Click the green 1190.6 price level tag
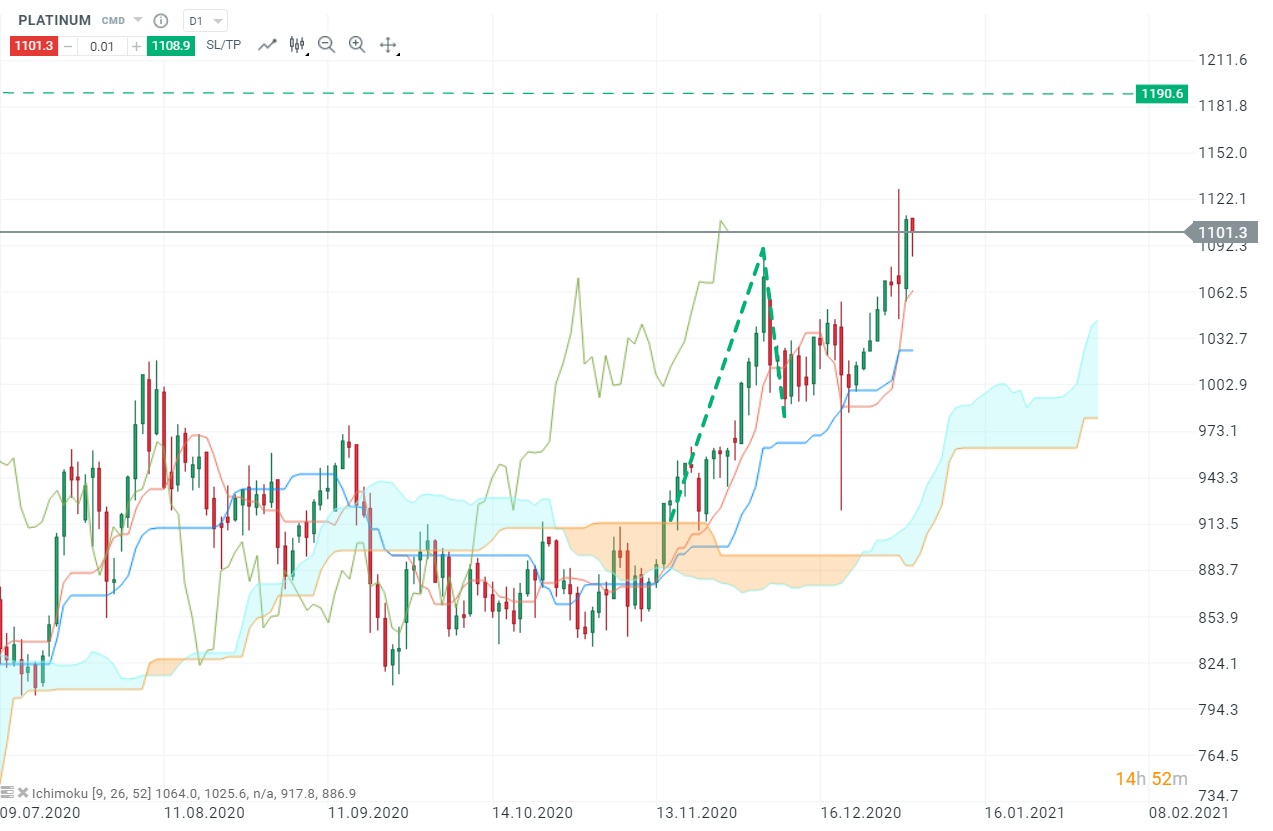Screen dimensions: 1273x831 [1161, 94]
